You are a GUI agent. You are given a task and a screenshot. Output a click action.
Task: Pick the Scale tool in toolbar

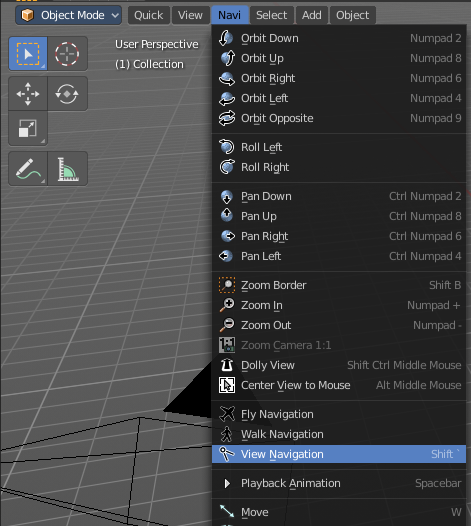[28, 128]
